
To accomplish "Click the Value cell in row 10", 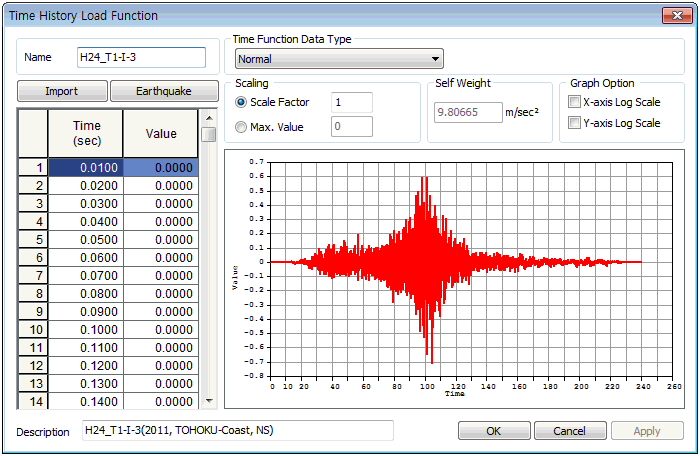I will pos(161,330).
